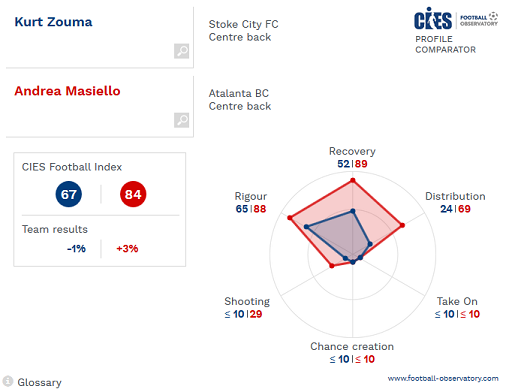The image size is (506, 392).
Task: Visit the www.football-observatory.com link
Action: click(443, 378)
